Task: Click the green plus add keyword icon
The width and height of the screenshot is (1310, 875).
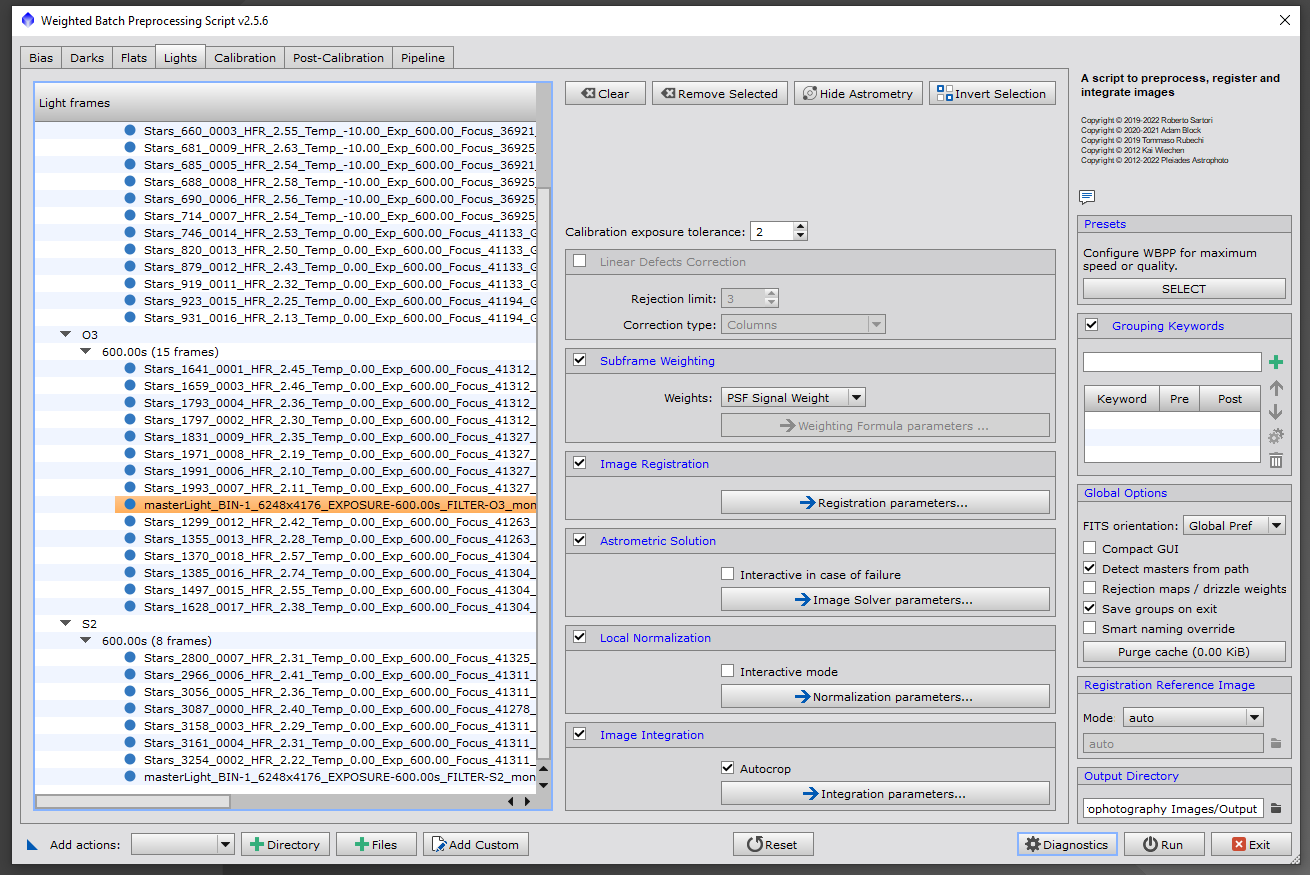Action: [1275, 362]
